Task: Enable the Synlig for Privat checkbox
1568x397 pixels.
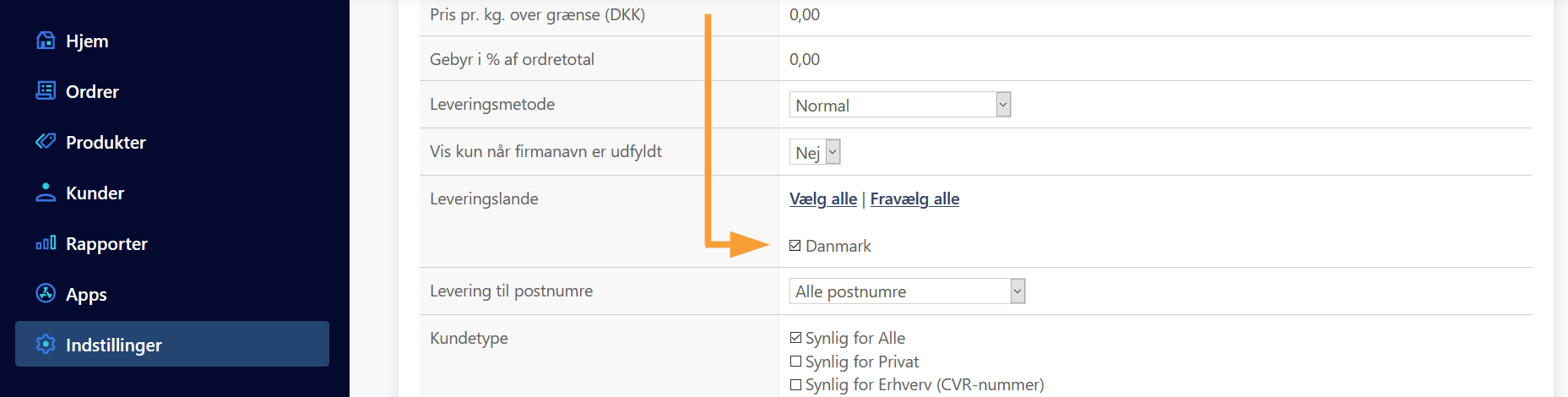Action: coord(795,362)
